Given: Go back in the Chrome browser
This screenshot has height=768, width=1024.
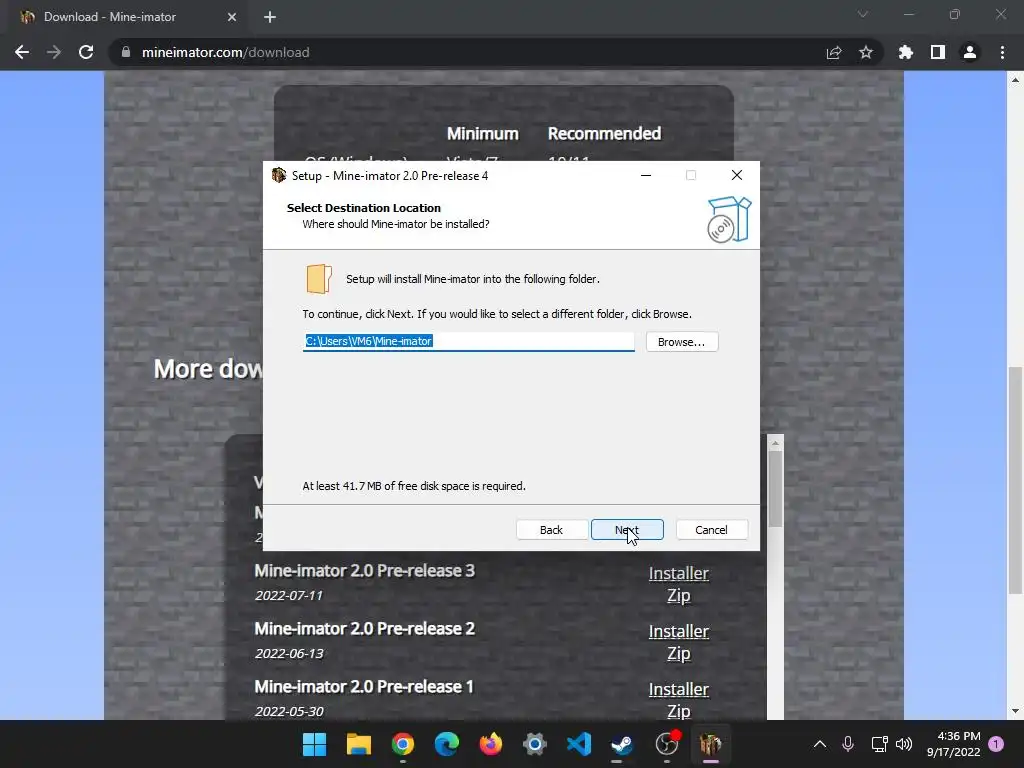Looking at the screenshot, I should point(22,52).
